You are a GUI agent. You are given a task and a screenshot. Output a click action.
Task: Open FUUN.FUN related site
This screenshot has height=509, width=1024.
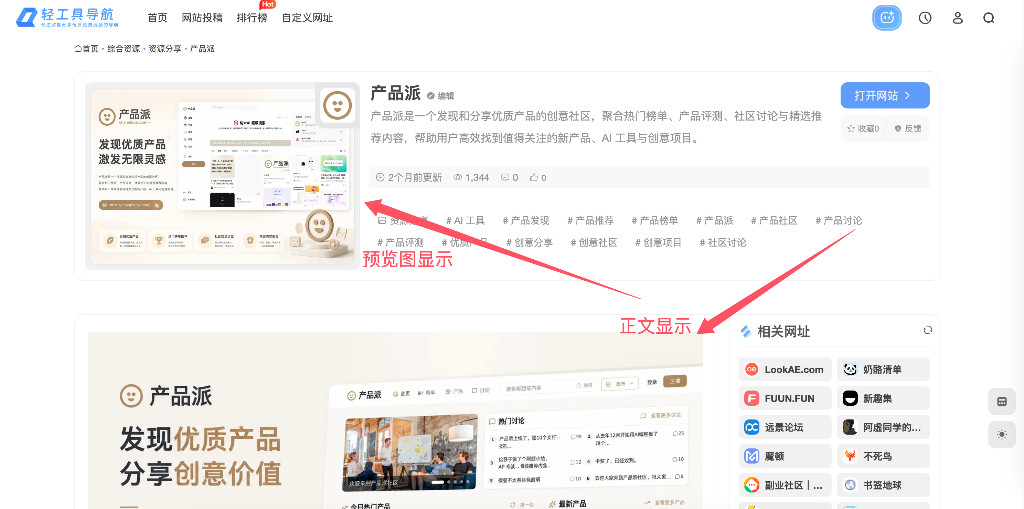[785, 398]
